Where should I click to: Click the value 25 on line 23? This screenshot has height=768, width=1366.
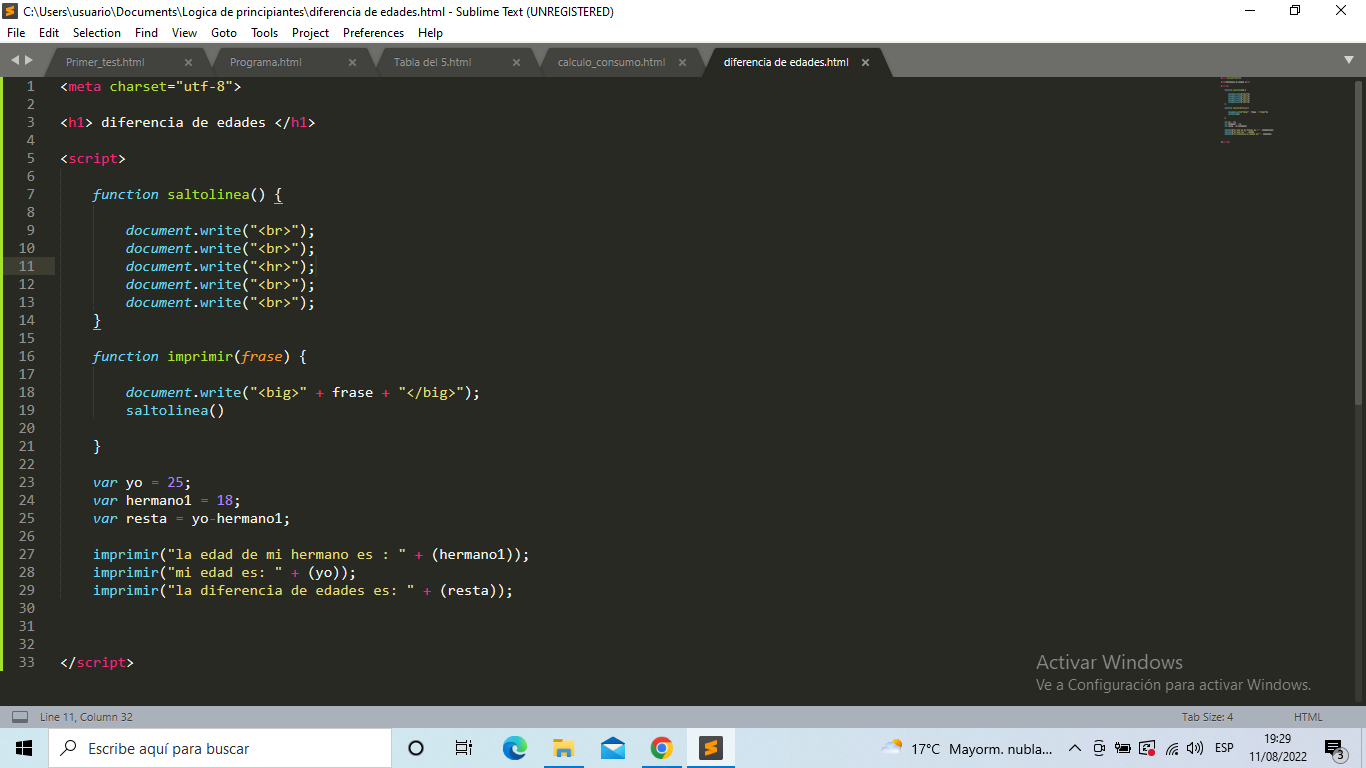click(175, 482)
